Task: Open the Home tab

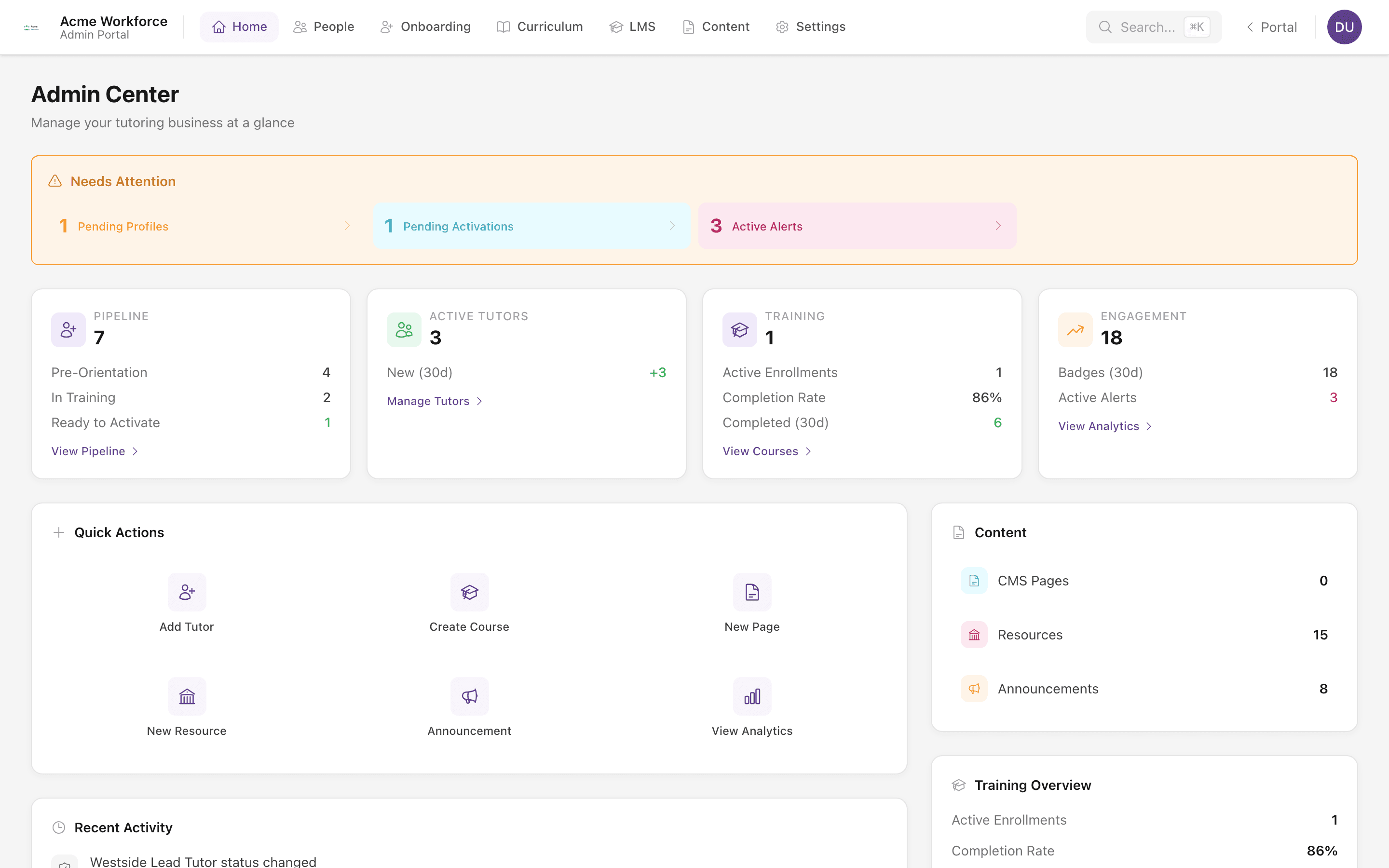Action: click(x=239, y=27)
